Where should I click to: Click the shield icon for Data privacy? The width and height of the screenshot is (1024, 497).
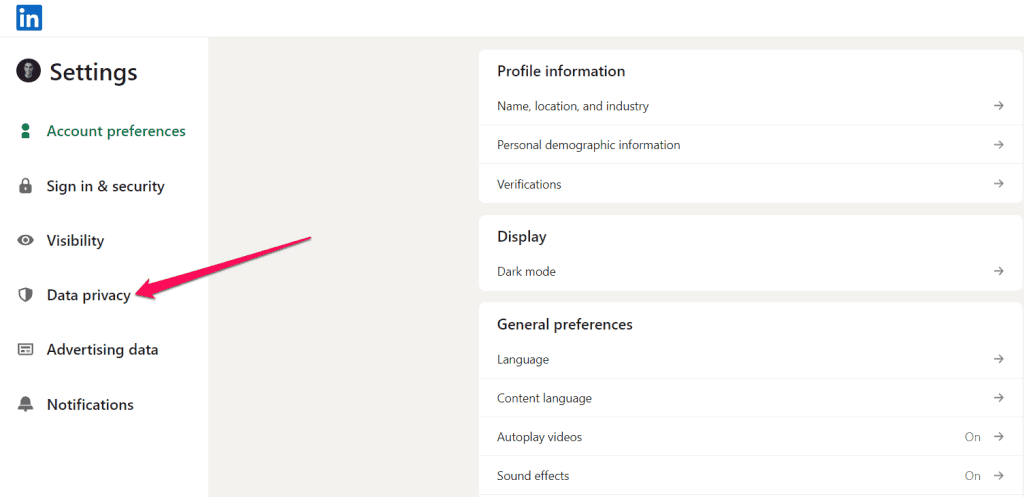(25, 295)
